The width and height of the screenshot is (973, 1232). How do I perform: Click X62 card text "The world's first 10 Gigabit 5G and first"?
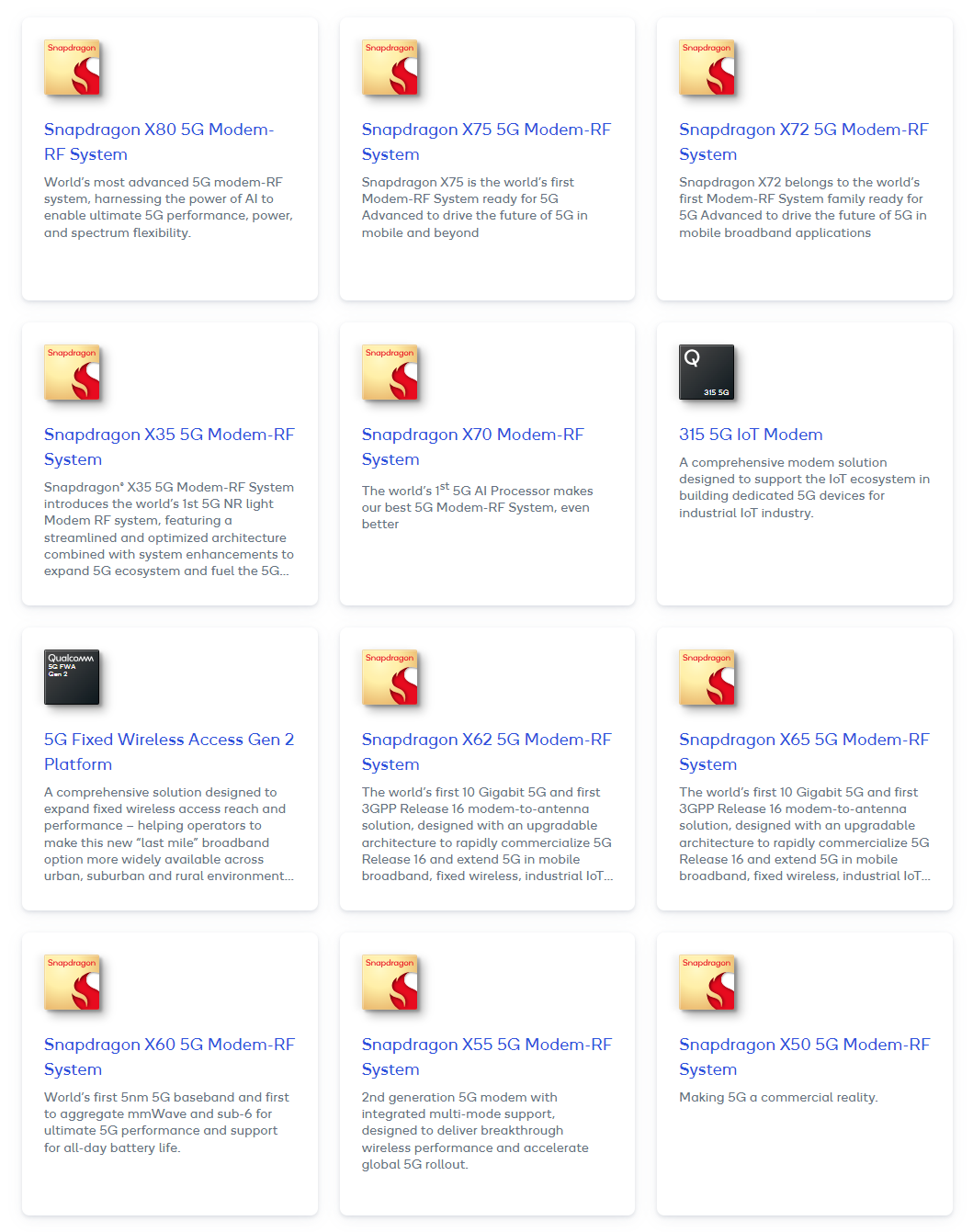[481, 792]
